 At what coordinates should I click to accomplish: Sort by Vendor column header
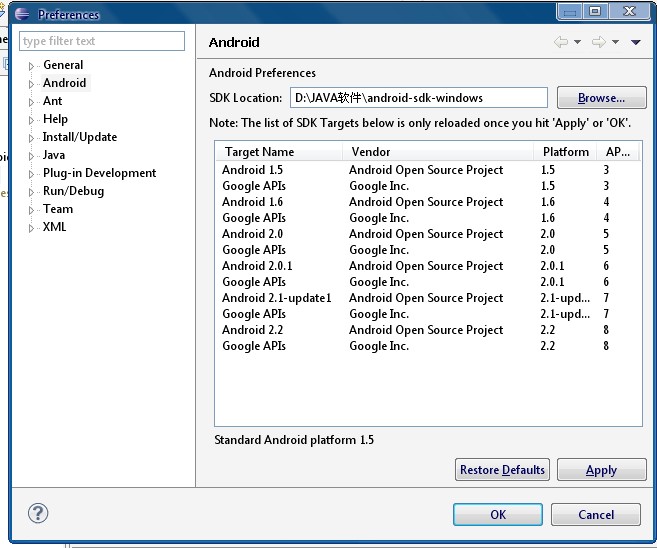(438, 152)
